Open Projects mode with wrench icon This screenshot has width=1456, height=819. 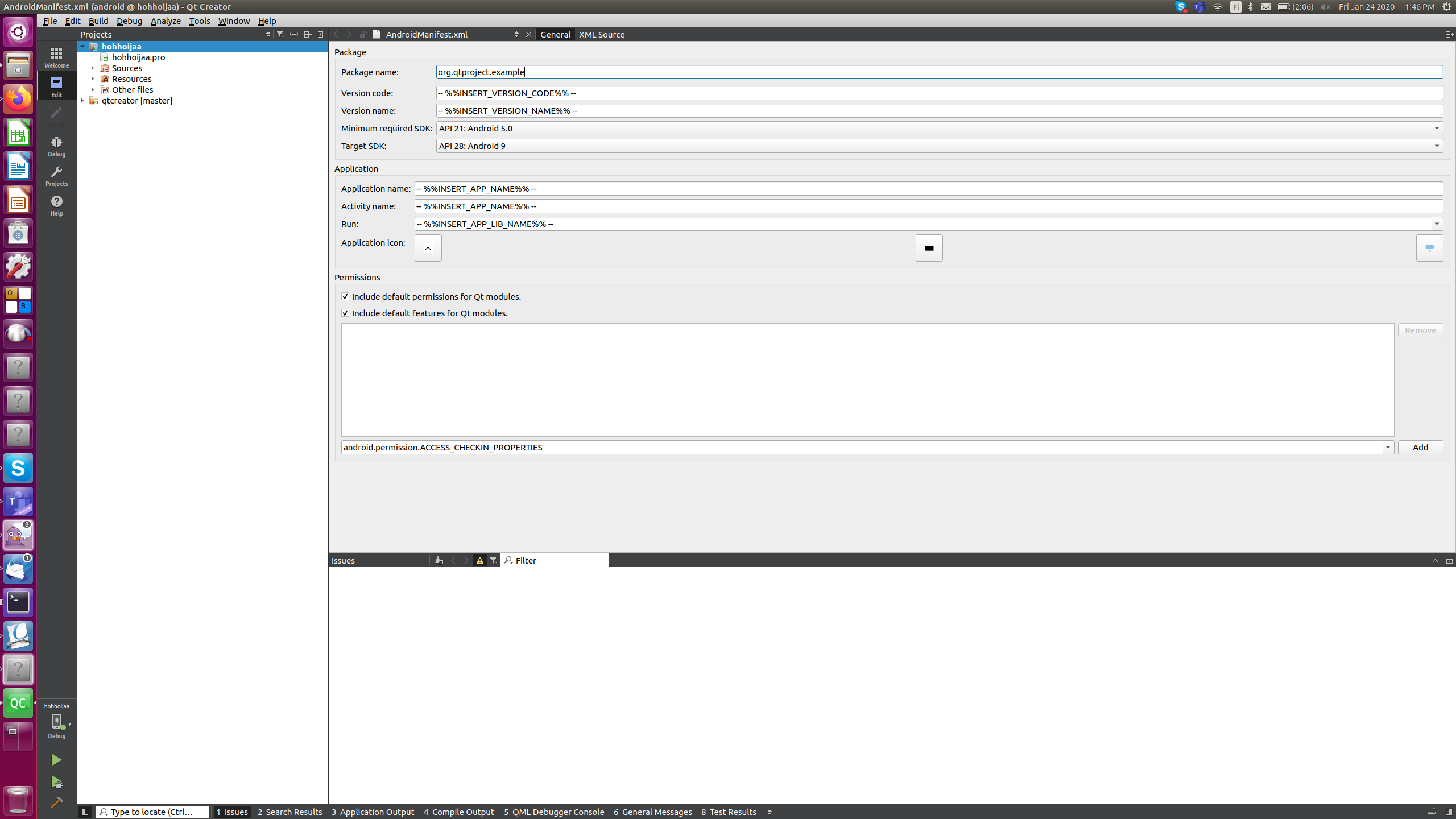[x=56, y=175]
